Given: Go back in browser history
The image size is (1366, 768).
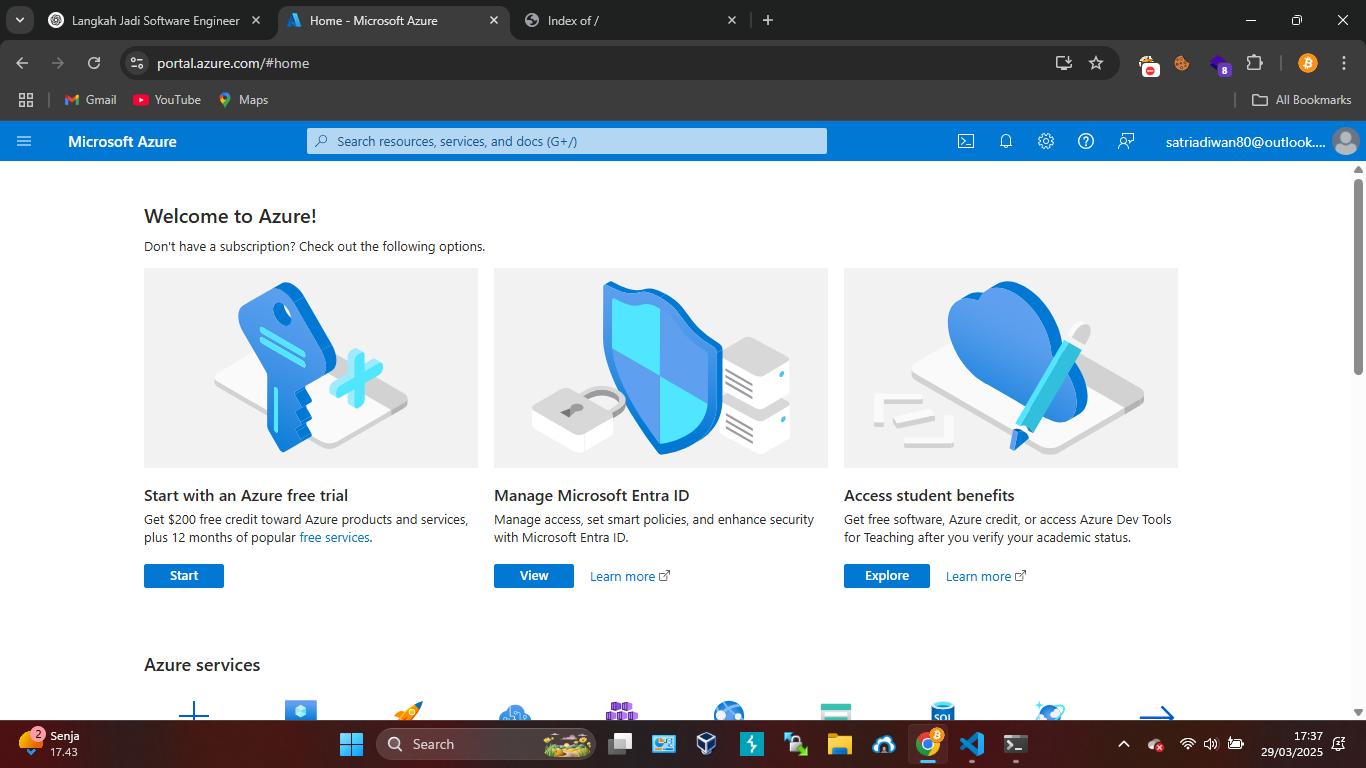Looking at the screenshot, I should tap(22, 63).
